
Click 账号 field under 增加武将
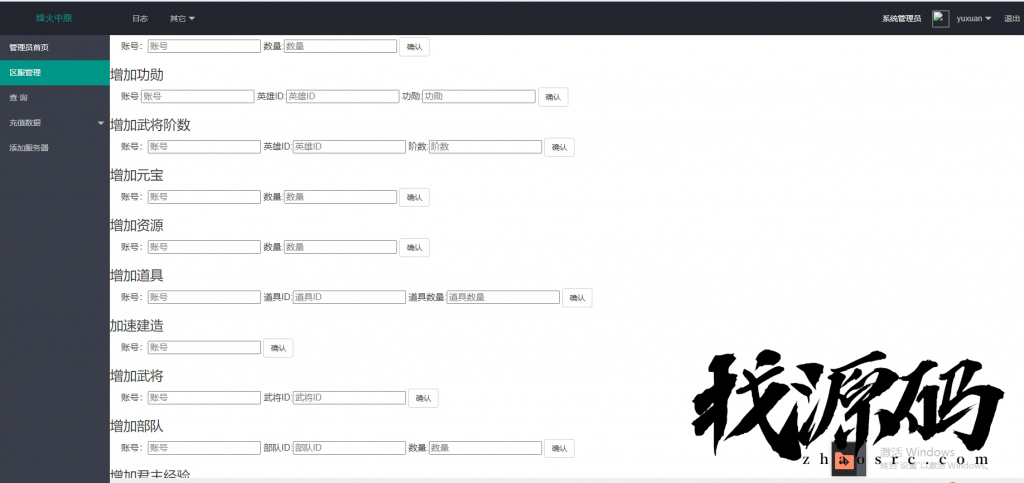204,398
